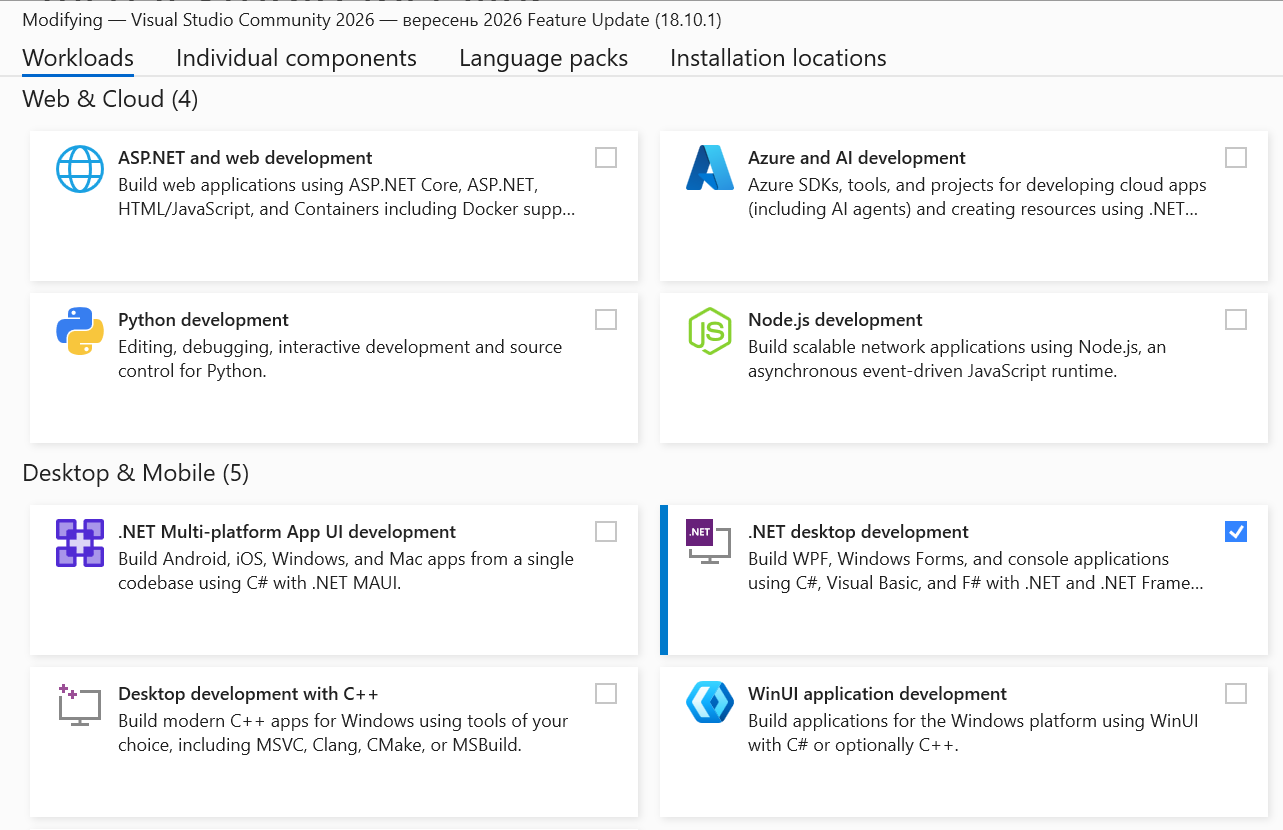This screenshot has height=830, width=1283.
Task: Click the Azure and AI development title
Action: 857,158
